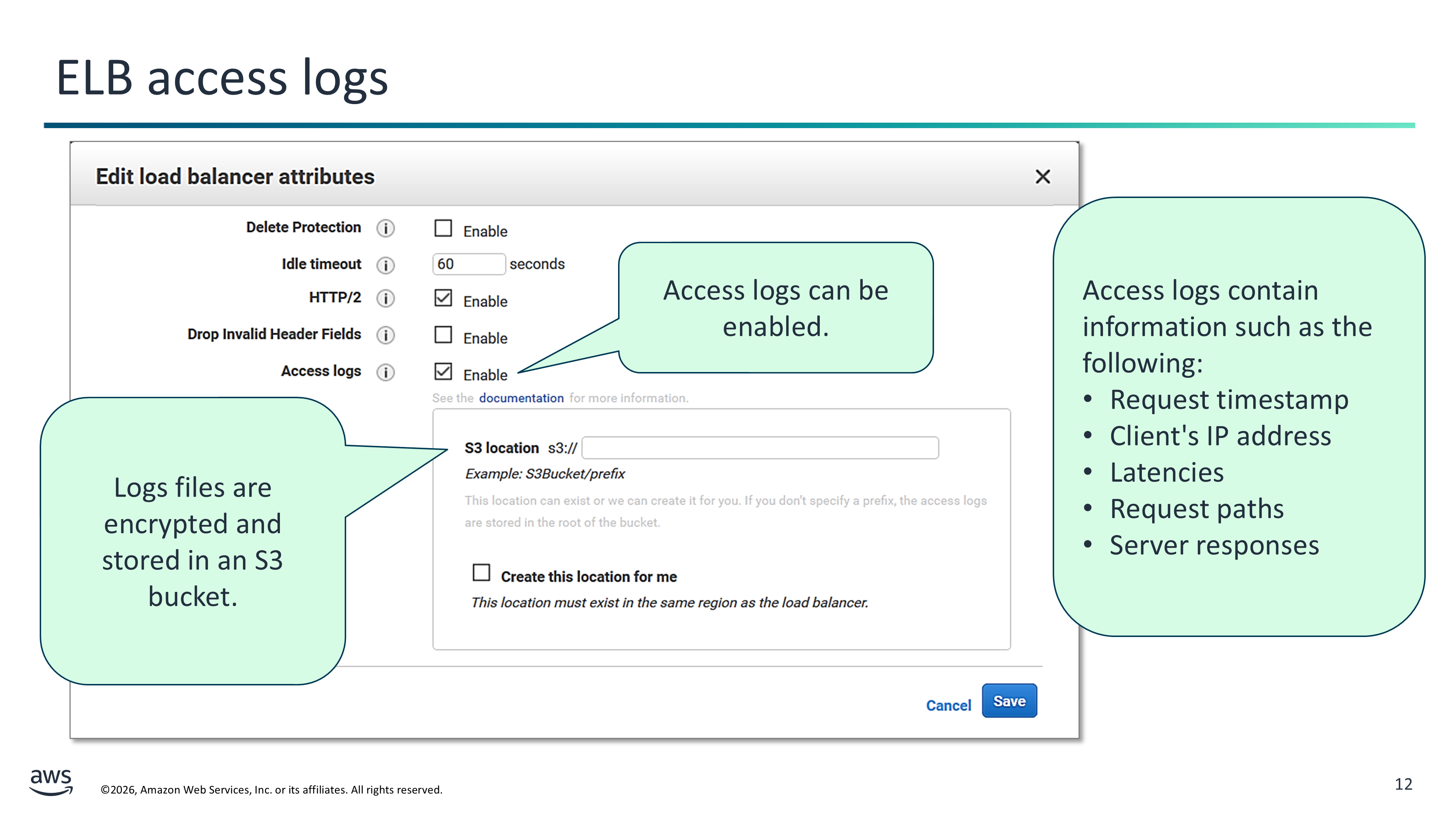Enable the Delete Protection checkbox
Image resolution: width=1456 pixels, height=819 pixels.
pos(443,228)
